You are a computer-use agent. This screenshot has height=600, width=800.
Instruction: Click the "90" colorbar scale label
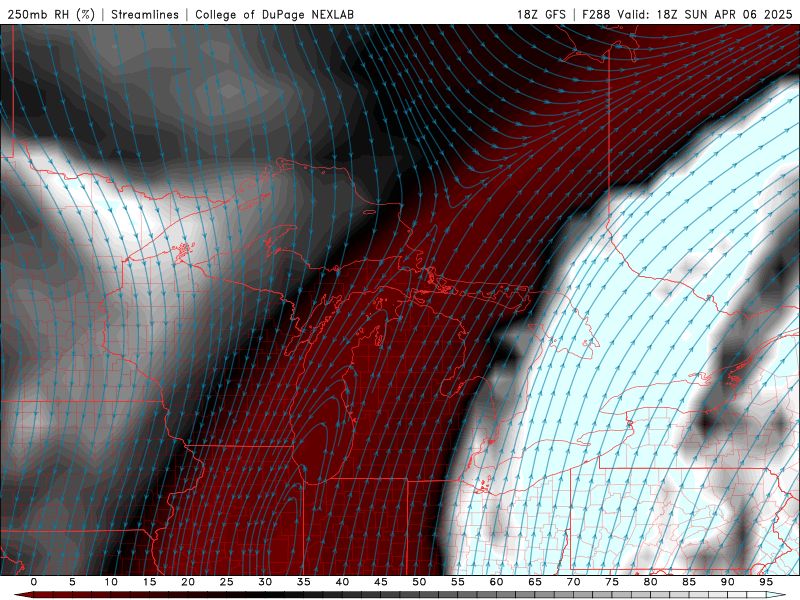click(728, 582)
